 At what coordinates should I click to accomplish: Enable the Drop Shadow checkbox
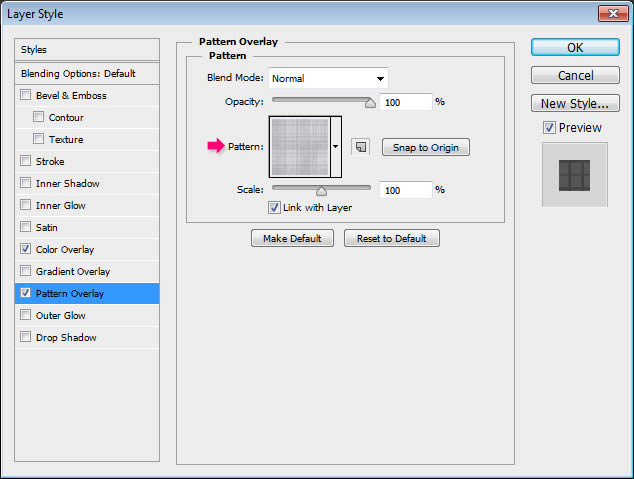25,337
